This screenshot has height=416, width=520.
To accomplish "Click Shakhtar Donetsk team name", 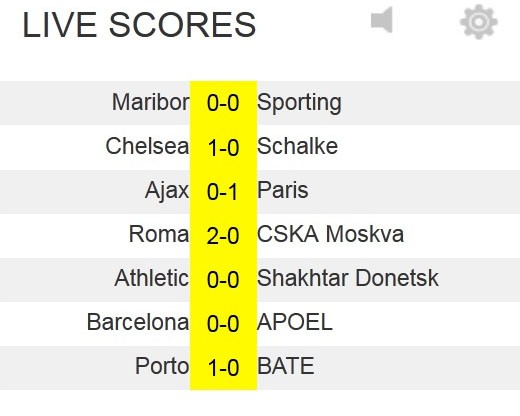I will click(348, 278).
